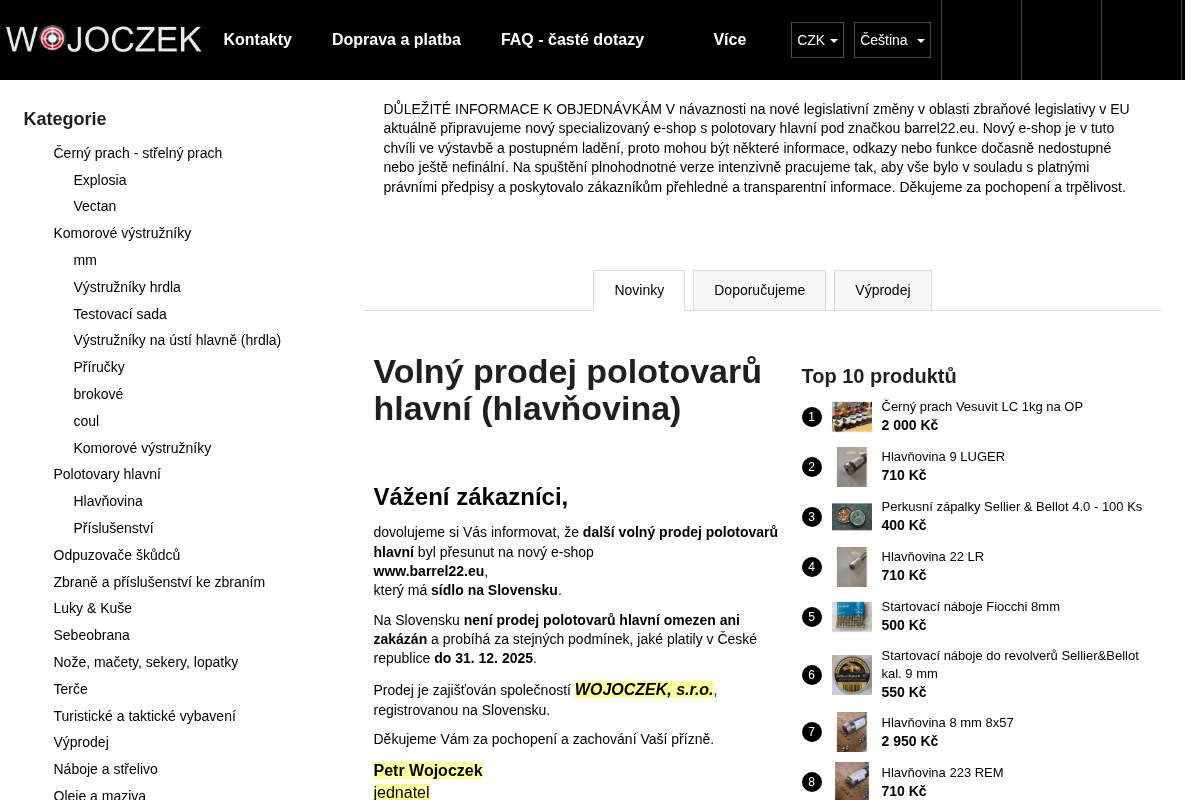1200x800 pixels.
Task: Open Hlavňovina 223 REM product link
Action: [942, 772]
